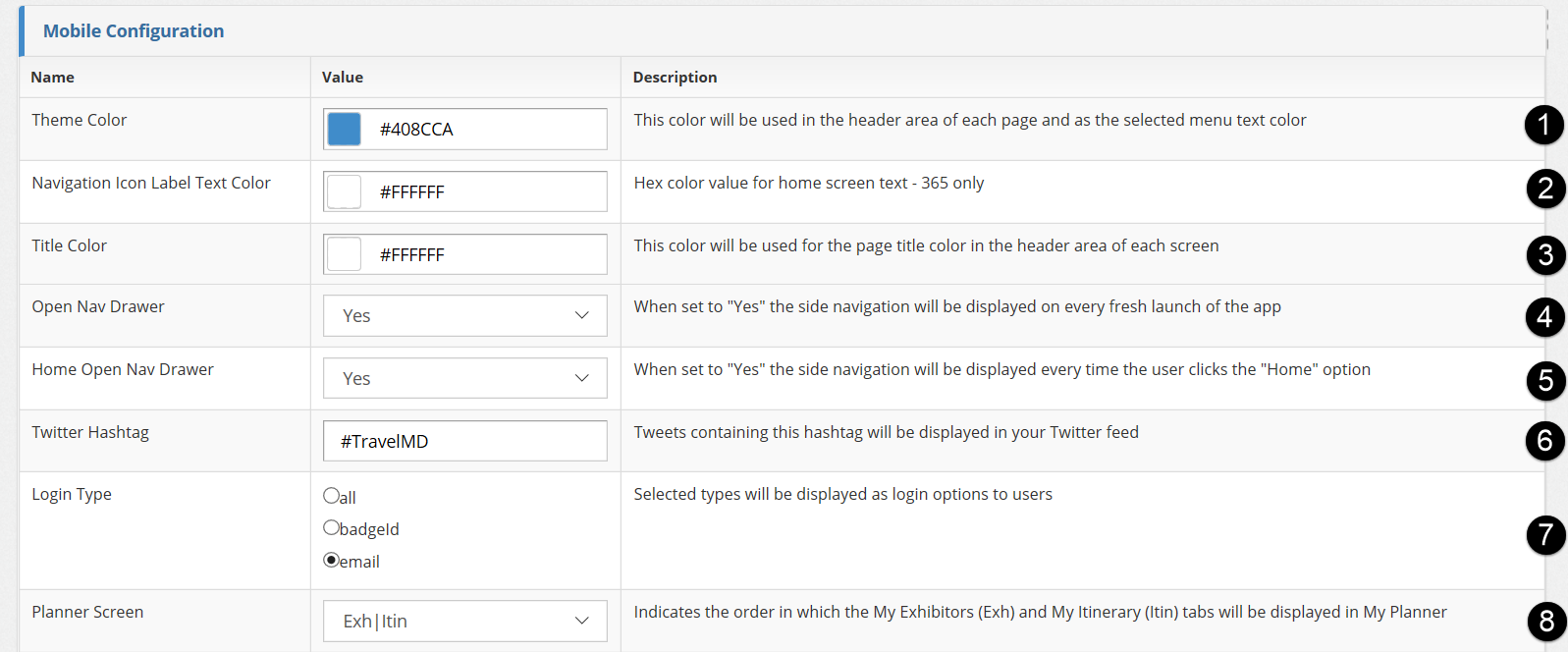This screenshot has width=1568, height=652.
Task: Open the white Title Color swatch
Action: pyautogui.click(x=344, y=254)
